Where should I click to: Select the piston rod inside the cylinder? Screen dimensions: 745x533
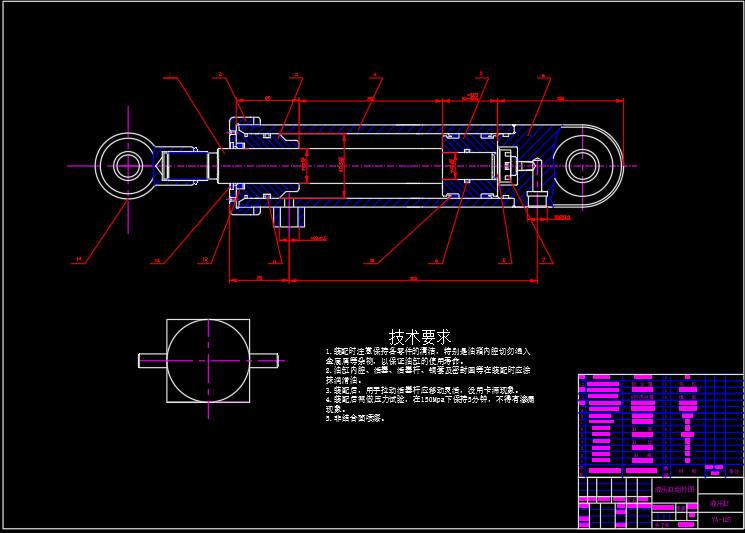380,166
